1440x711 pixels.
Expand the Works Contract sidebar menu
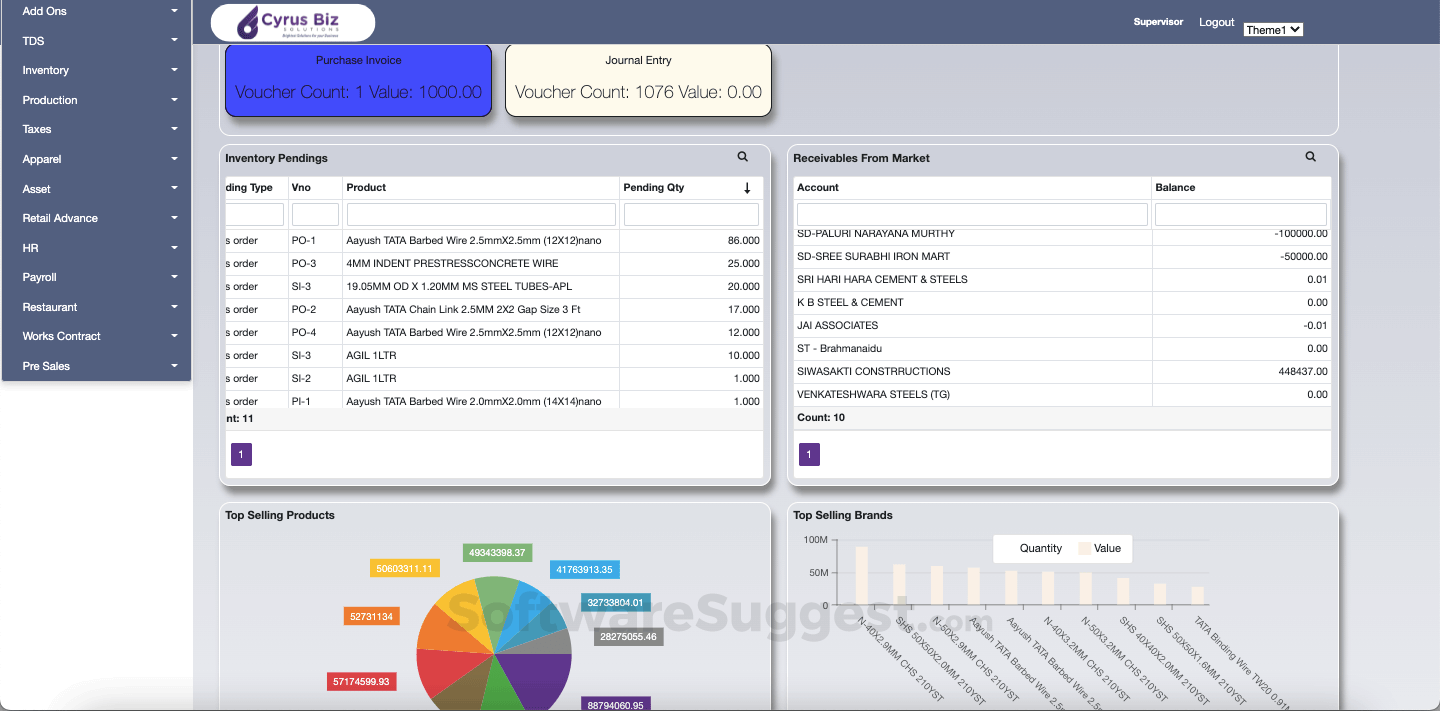pyautogui.click(x=95, y=336)
